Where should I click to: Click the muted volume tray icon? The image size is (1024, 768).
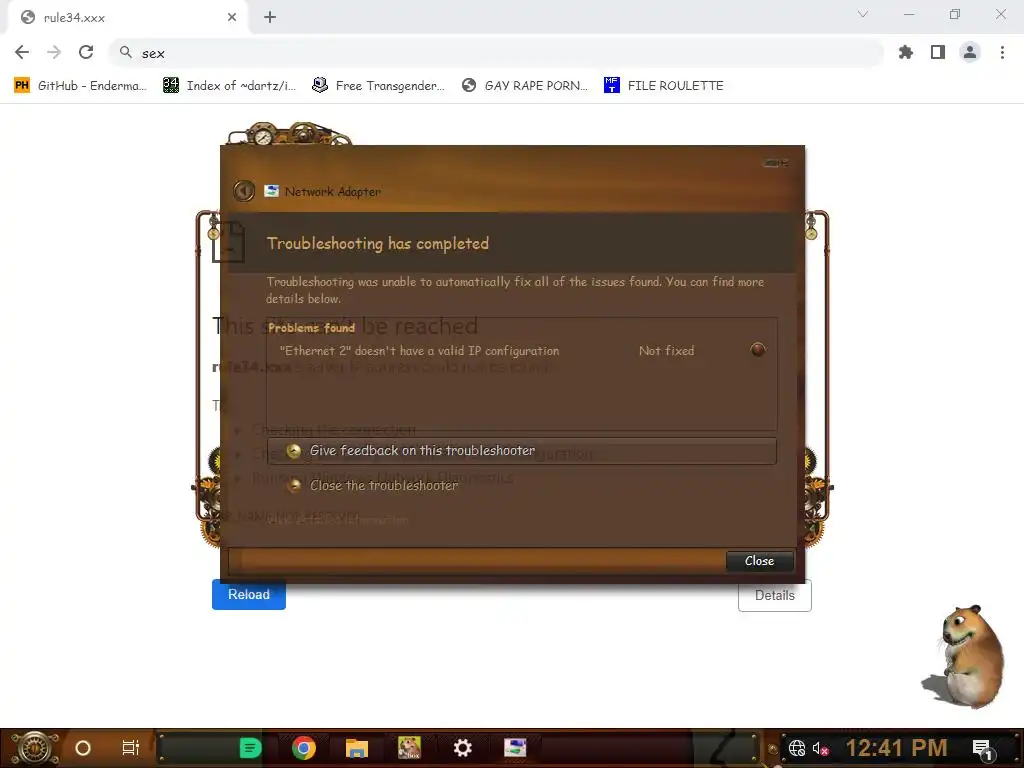pos(821,748)
